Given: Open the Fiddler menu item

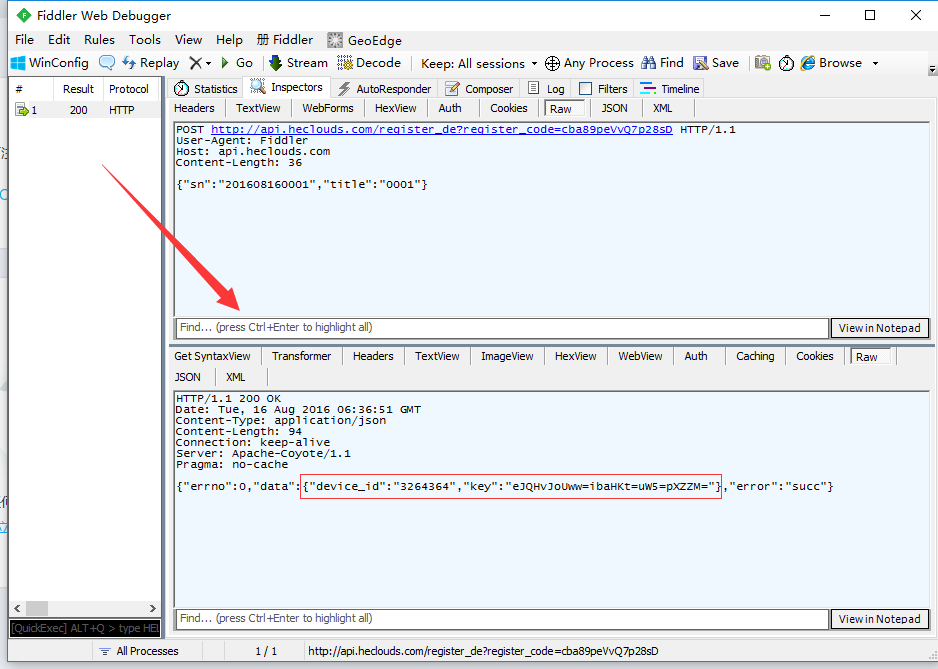Looking at the screenshot, I should 285,40.
